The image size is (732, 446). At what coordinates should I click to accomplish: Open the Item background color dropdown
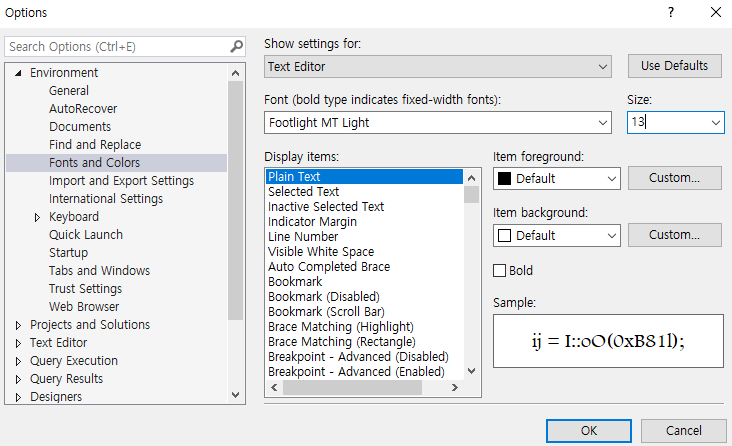tap(556, 235)
